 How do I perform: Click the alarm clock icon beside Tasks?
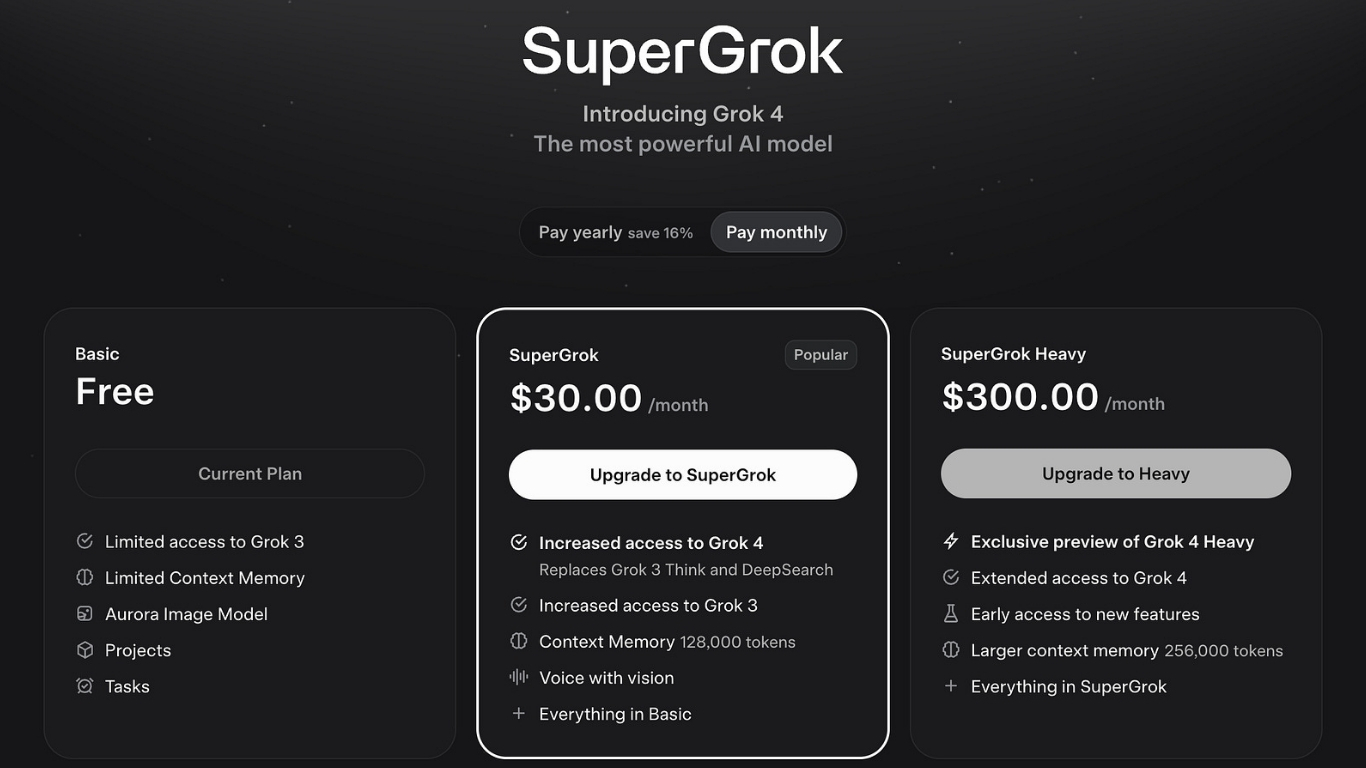tap(85, 686)
